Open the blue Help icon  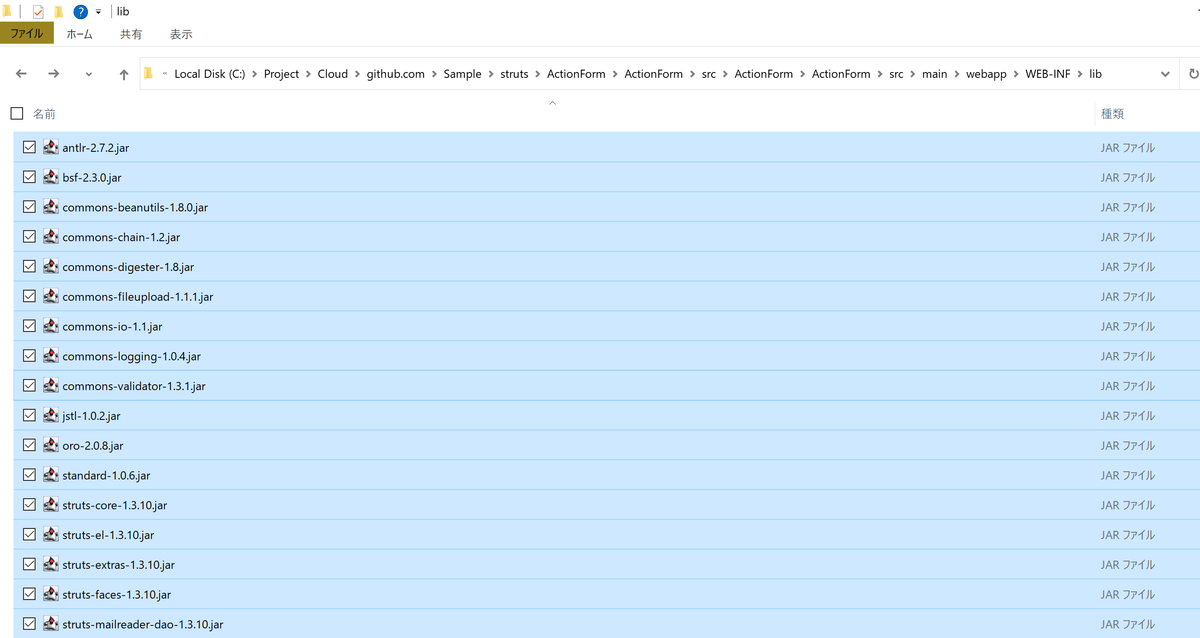[x=81, y=12]
